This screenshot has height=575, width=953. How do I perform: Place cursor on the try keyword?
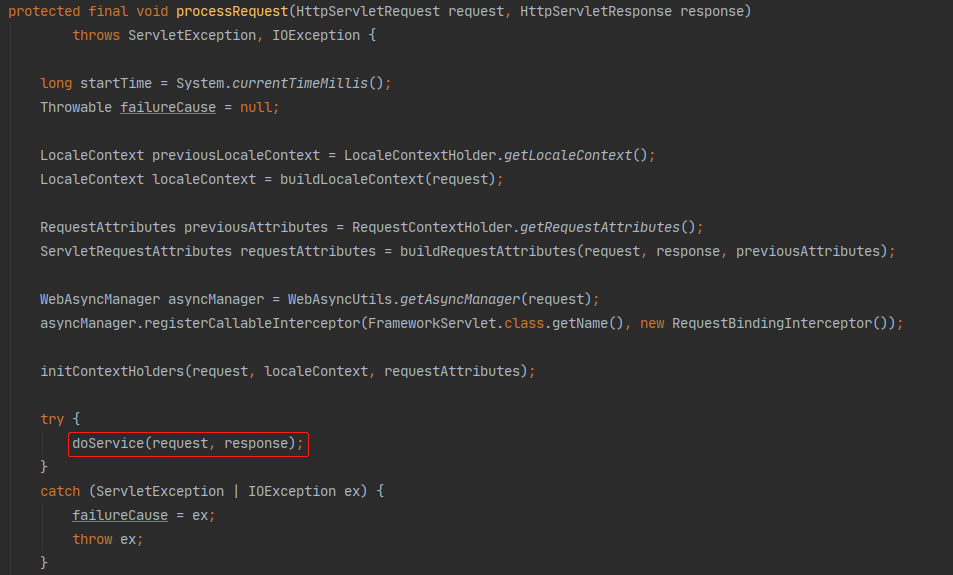(52, 419)
